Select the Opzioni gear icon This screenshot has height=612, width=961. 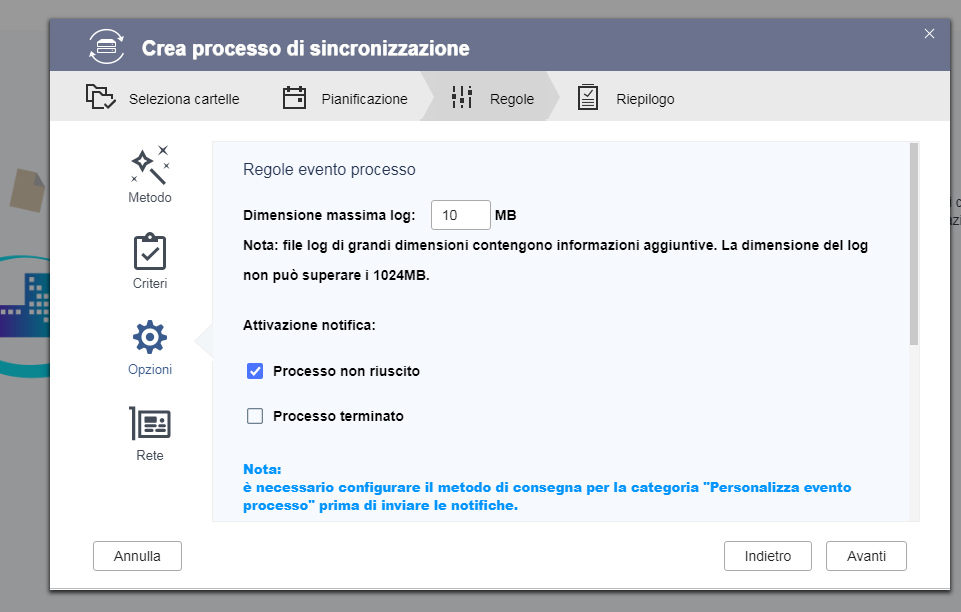click(x=150, y=338)
